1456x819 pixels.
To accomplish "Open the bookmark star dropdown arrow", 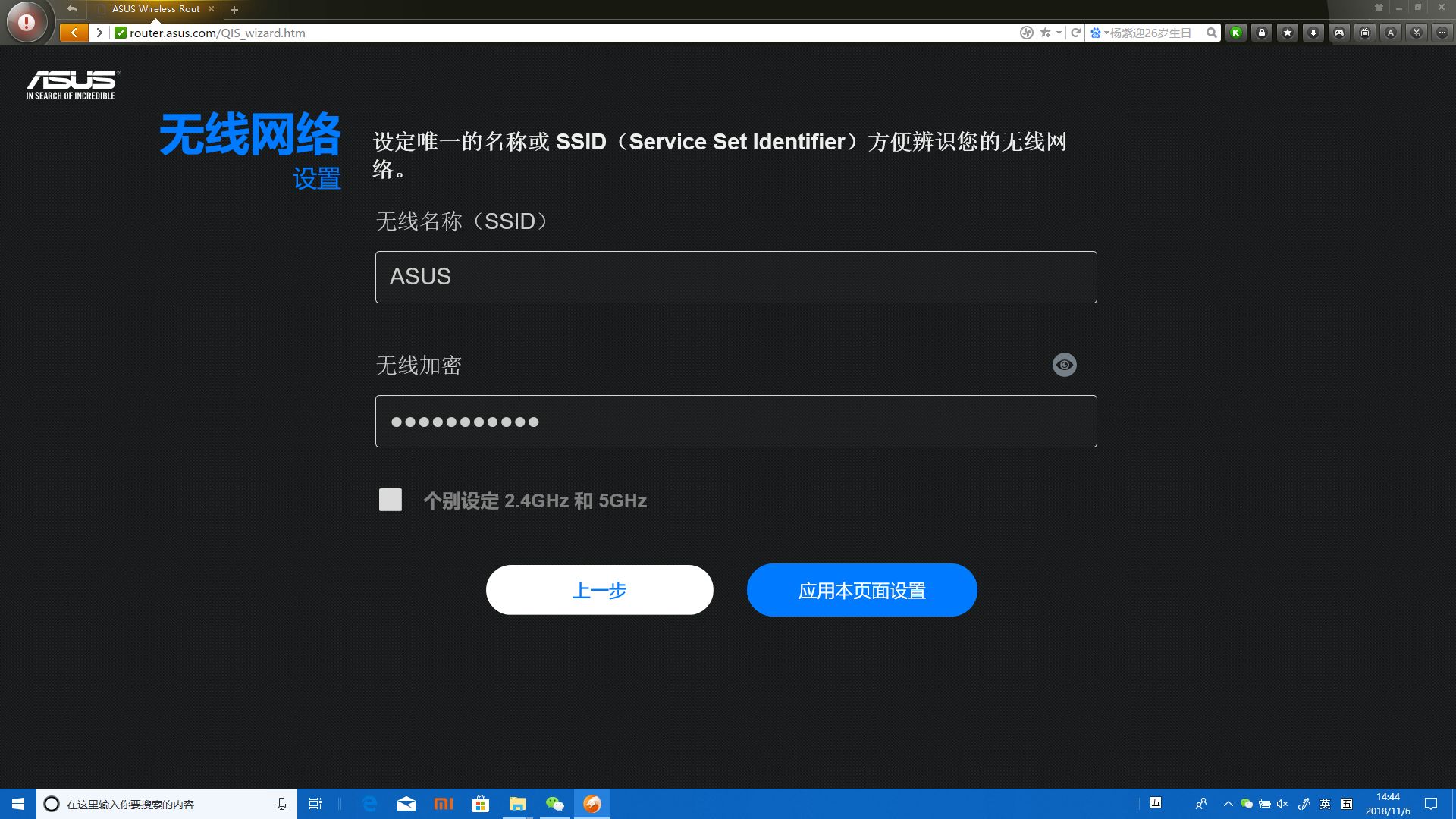I will coord(1059,33).
